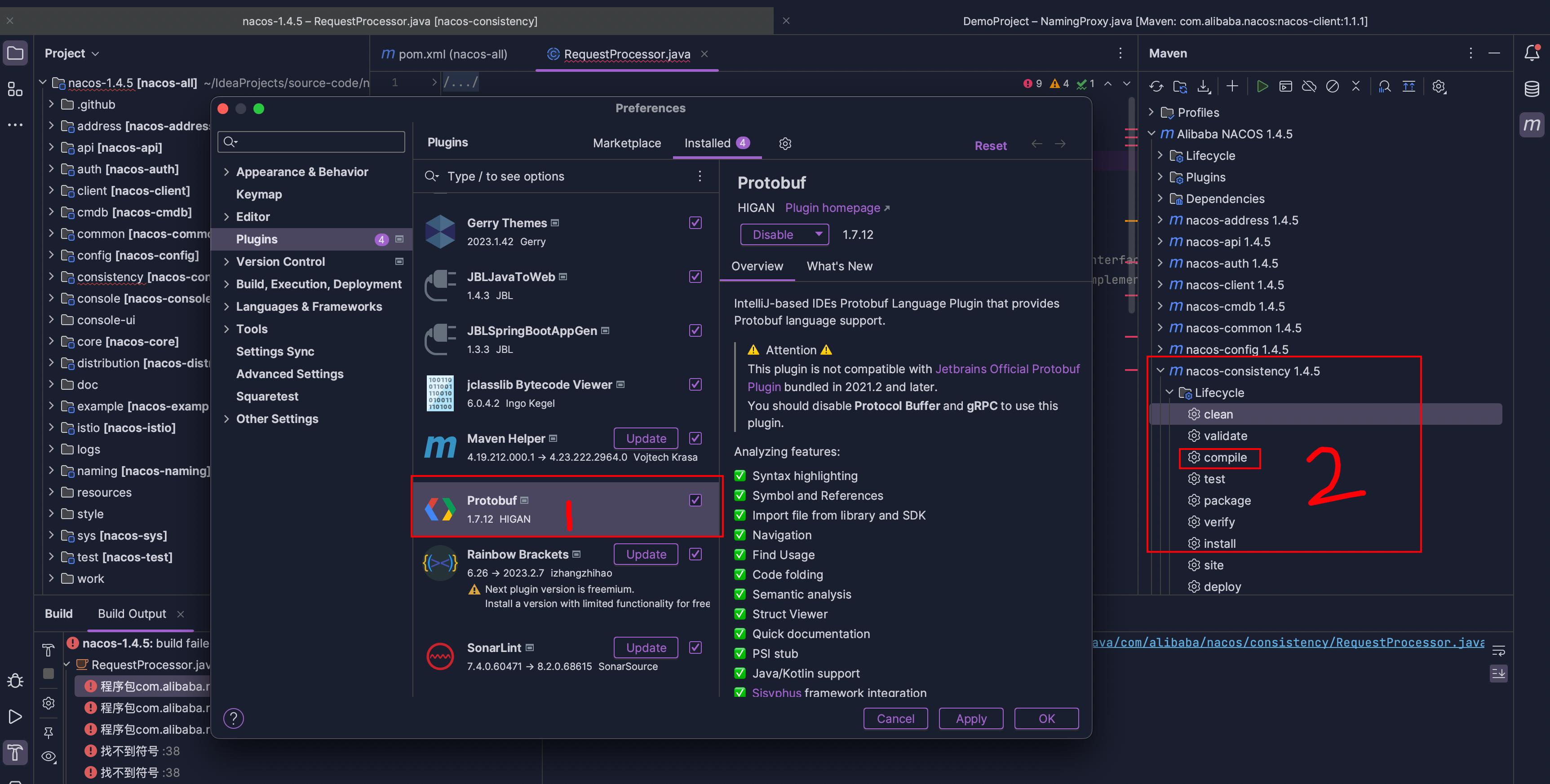The height and width of the screenshot is (784, 1550).
Task: Open Structure tool window icon in left stripe
Action: 15,90
